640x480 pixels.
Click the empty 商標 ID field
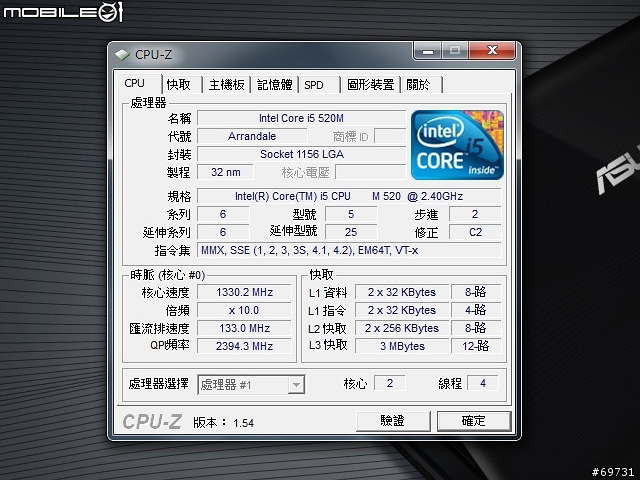(390, 136)
